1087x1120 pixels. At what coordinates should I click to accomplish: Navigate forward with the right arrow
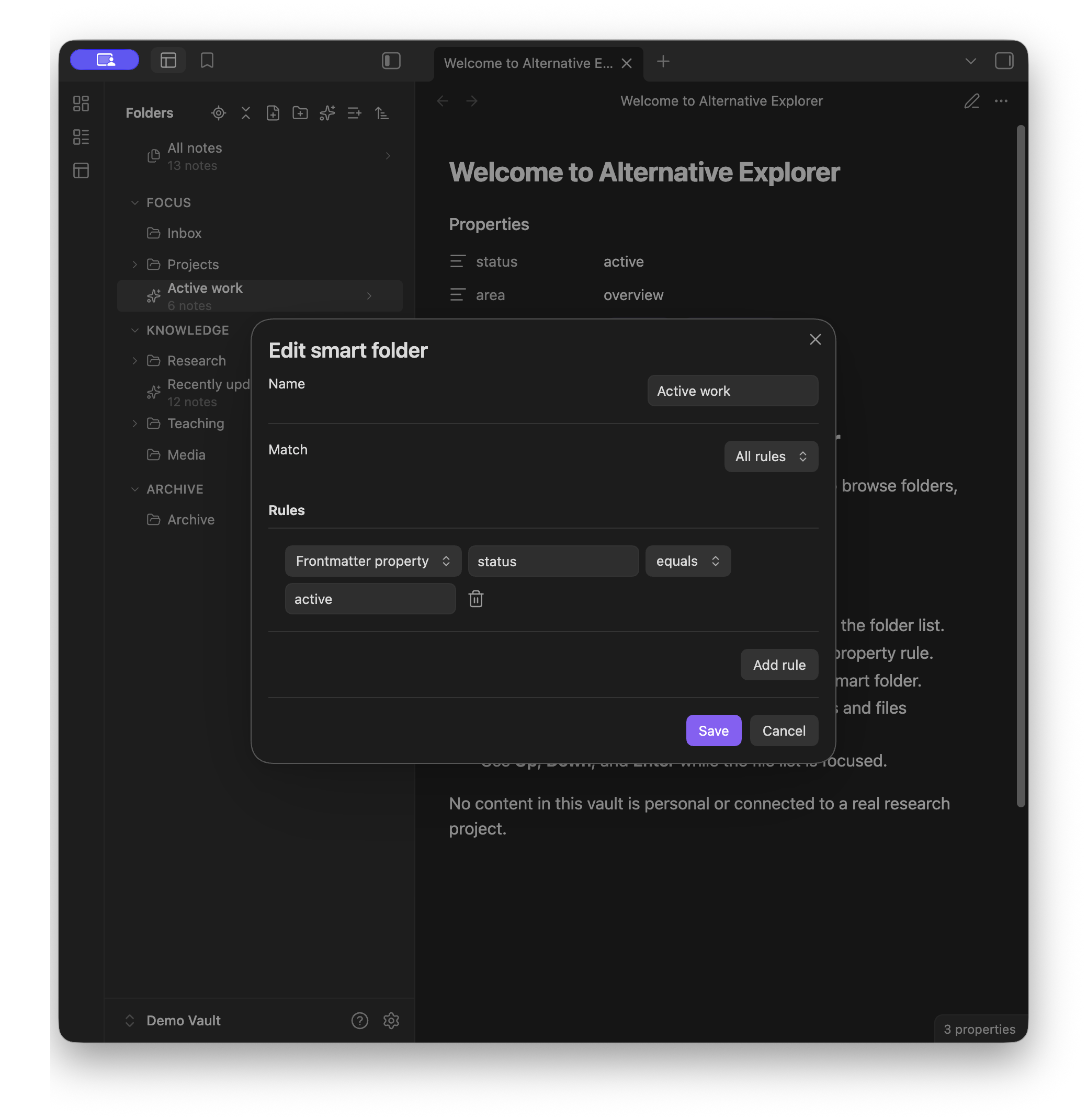472,101
